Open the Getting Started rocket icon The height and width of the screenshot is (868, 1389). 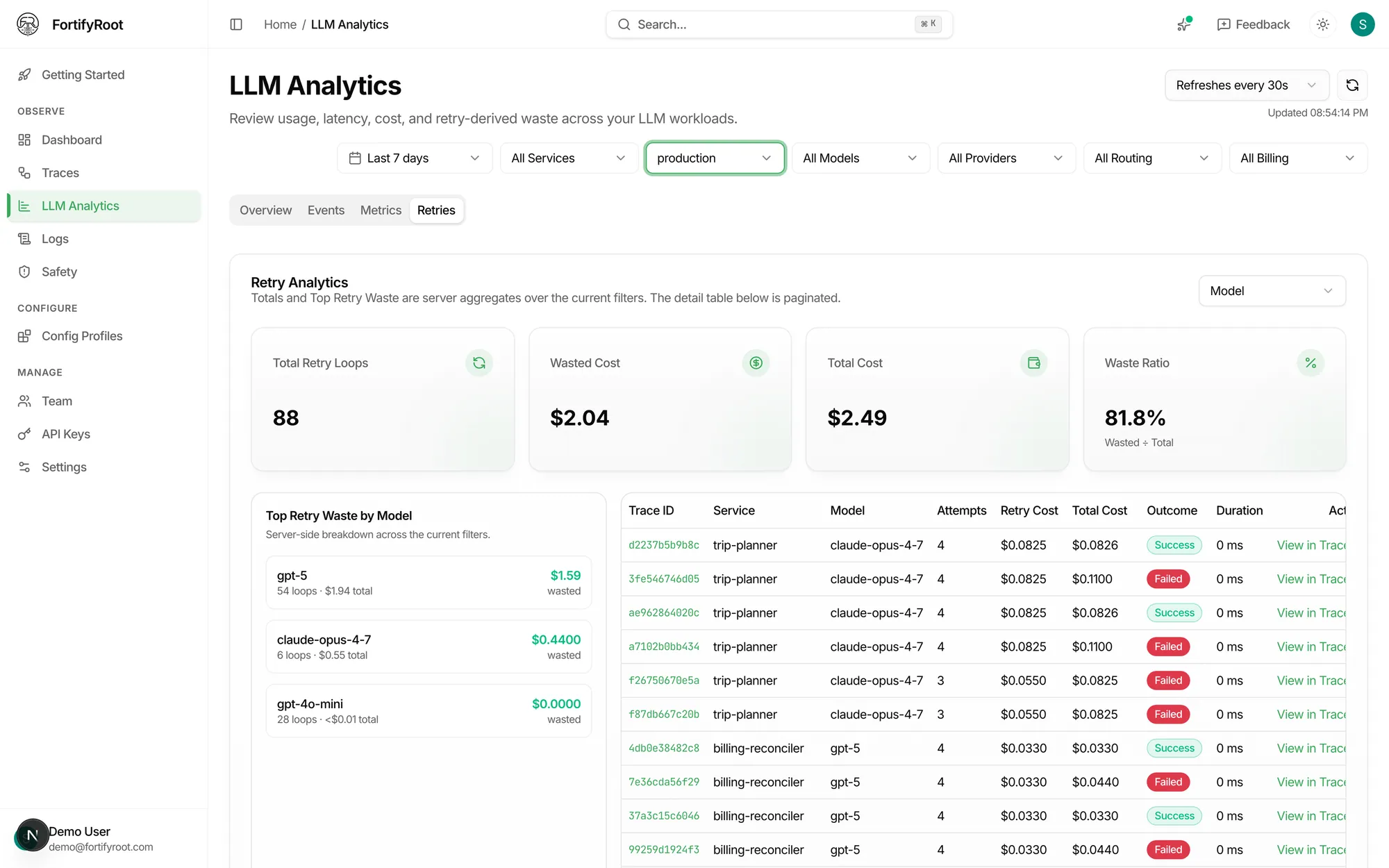point(24,75)
